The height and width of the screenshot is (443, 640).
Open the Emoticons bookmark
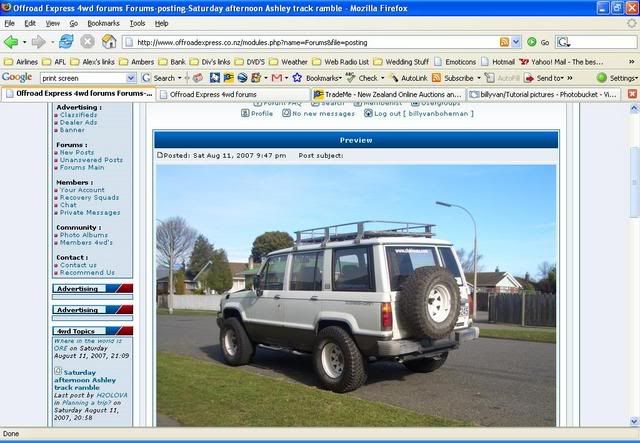pos(455,62)
